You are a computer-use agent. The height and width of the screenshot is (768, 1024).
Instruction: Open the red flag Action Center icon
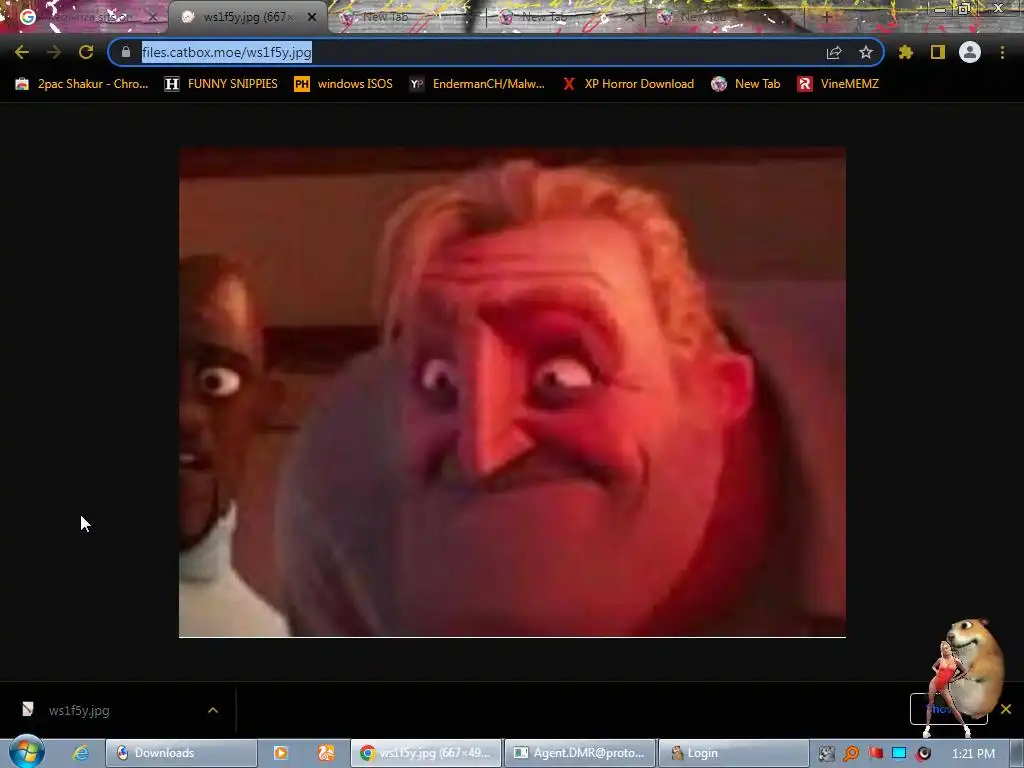pyautogui.click(x=875, y=754)
